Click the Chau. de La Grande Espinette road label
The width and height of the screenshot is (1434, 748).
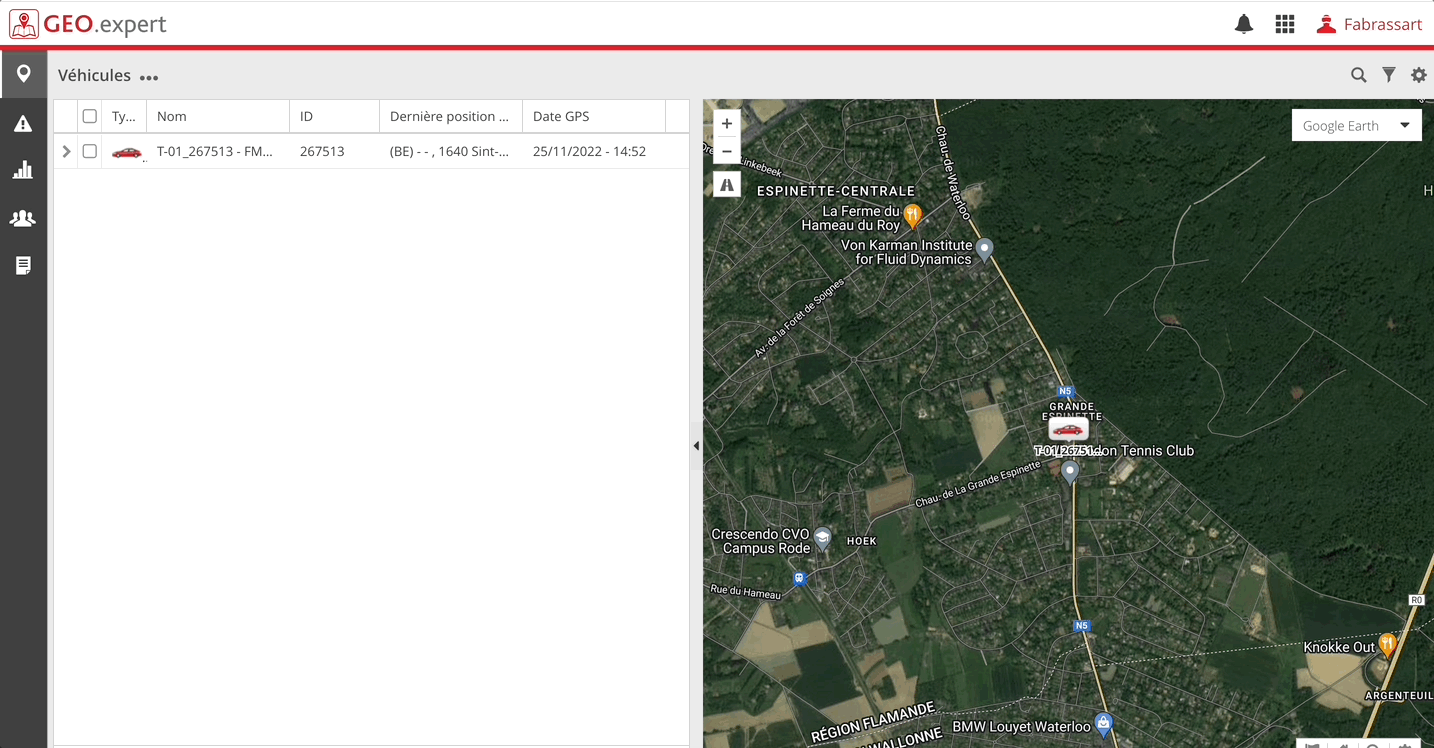[x=978, y=485]
